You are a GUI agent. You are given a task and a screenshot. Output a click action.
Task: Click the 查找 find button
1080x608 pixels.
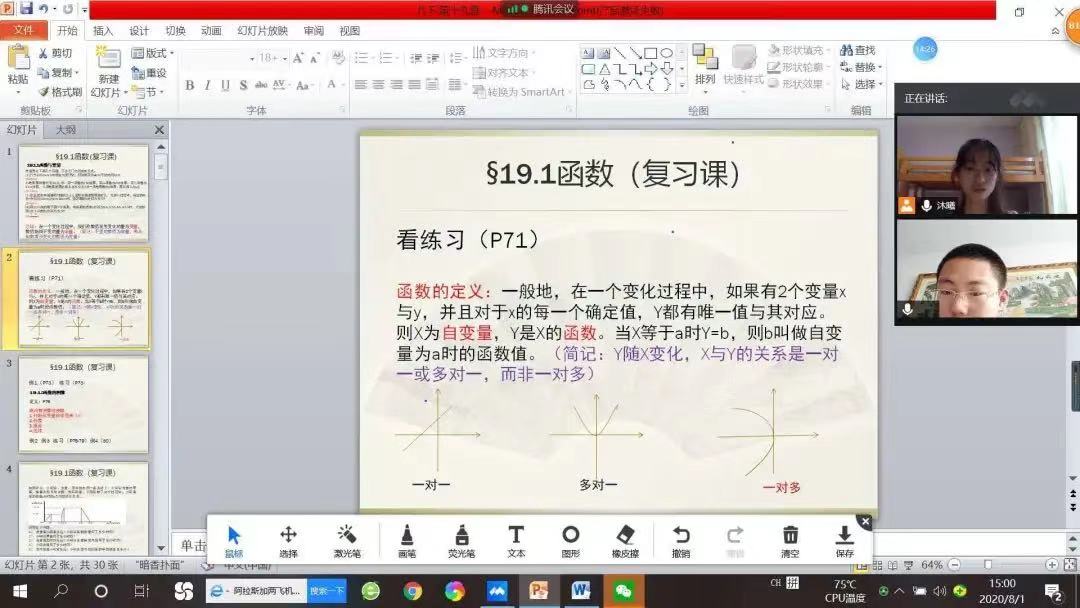click(x=858, y=50)
